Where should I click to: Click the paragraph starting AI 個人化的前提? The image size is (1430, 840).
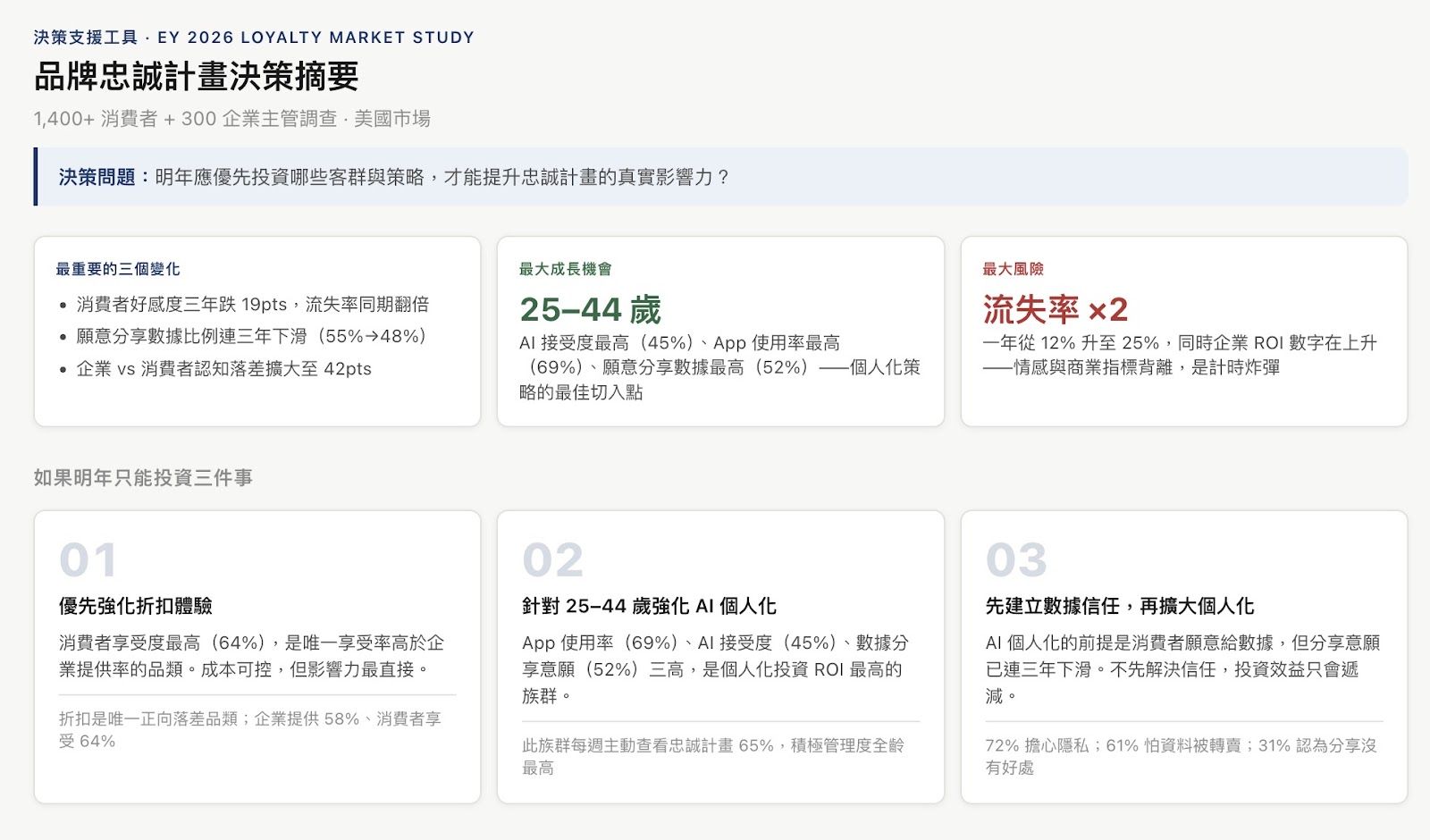[x=1182, y=669]
